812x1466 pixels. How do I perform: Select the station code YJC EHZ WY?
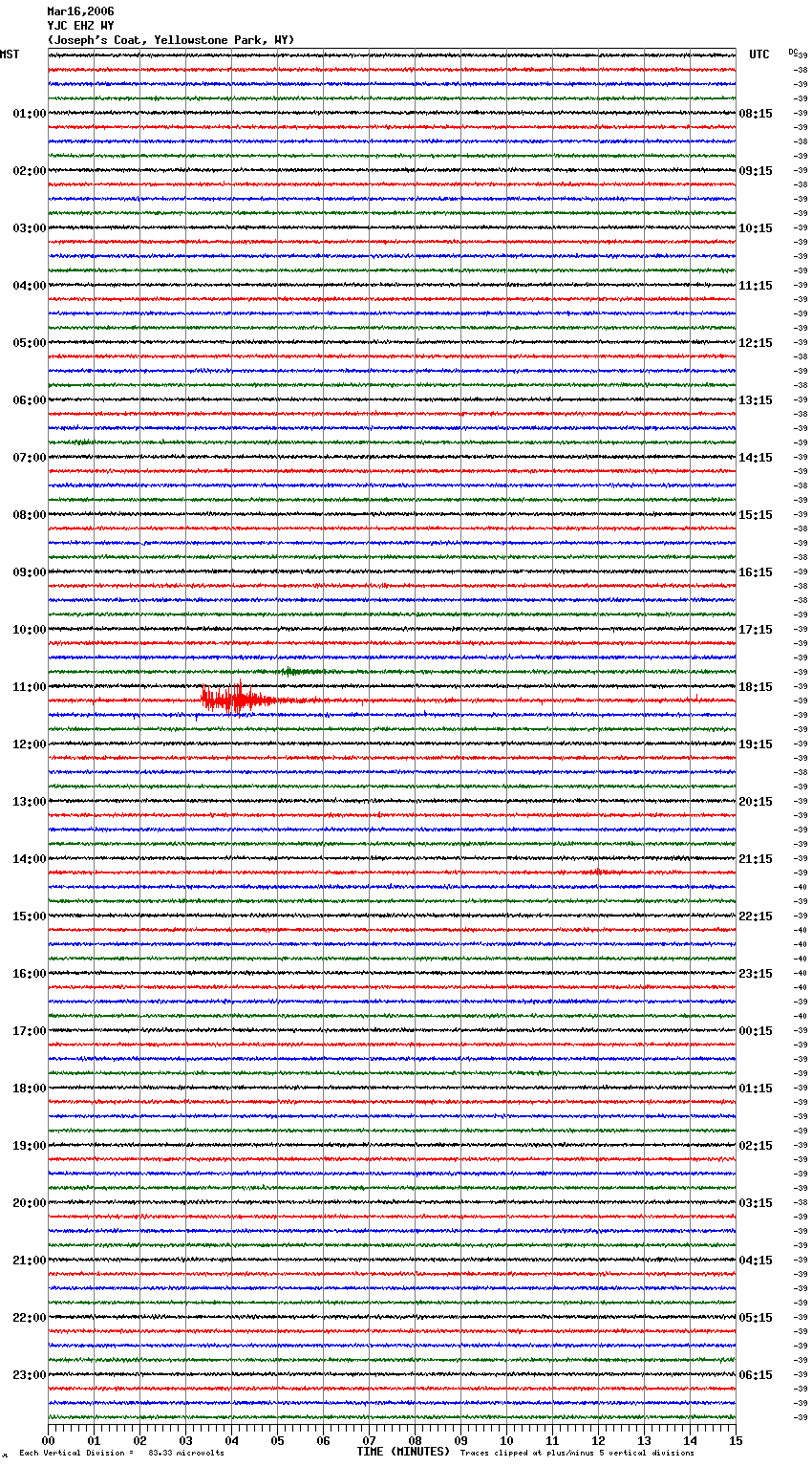[x=80, y=26]
